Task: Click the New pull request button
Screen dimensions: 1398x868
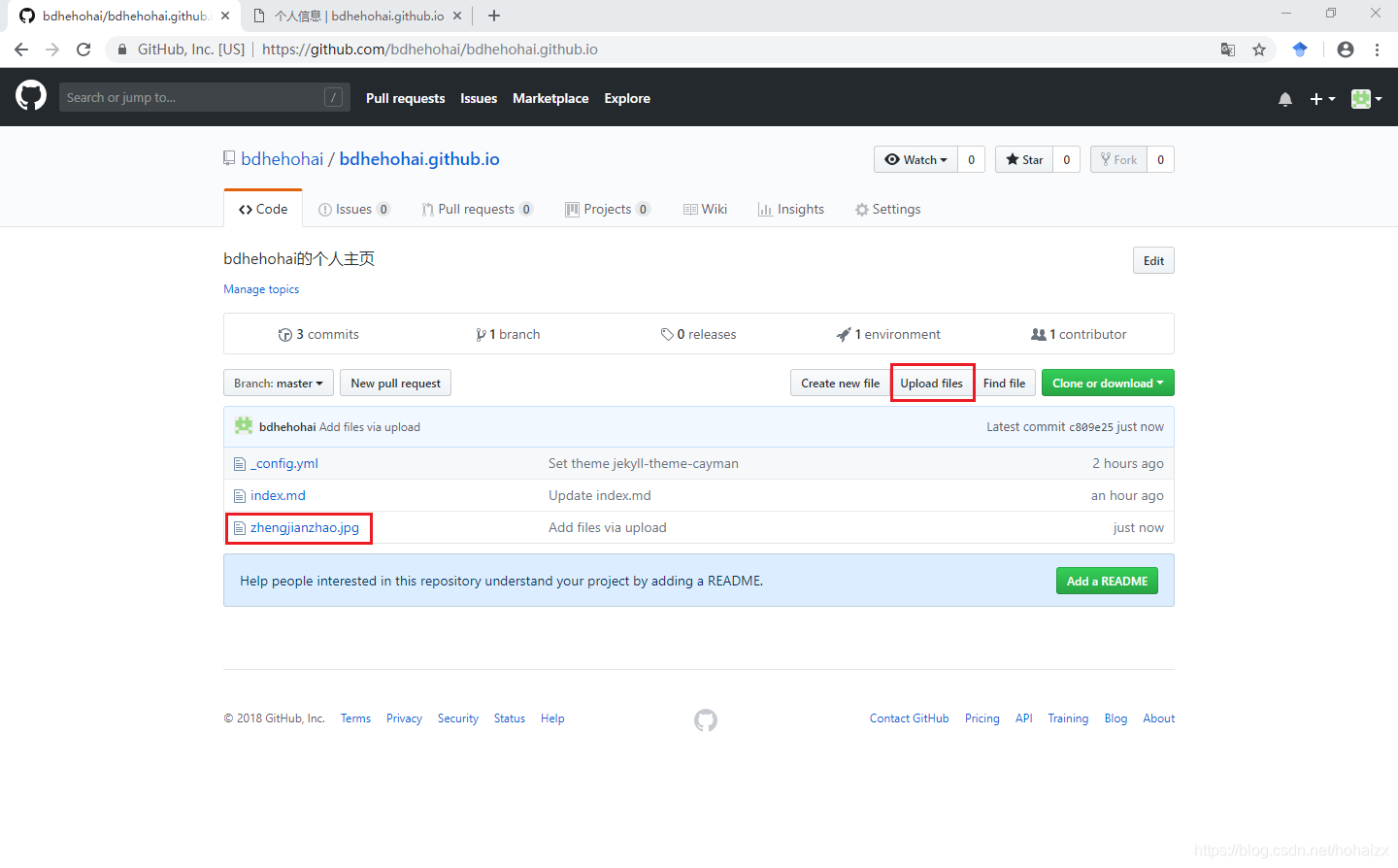Action: click(395, 383)
